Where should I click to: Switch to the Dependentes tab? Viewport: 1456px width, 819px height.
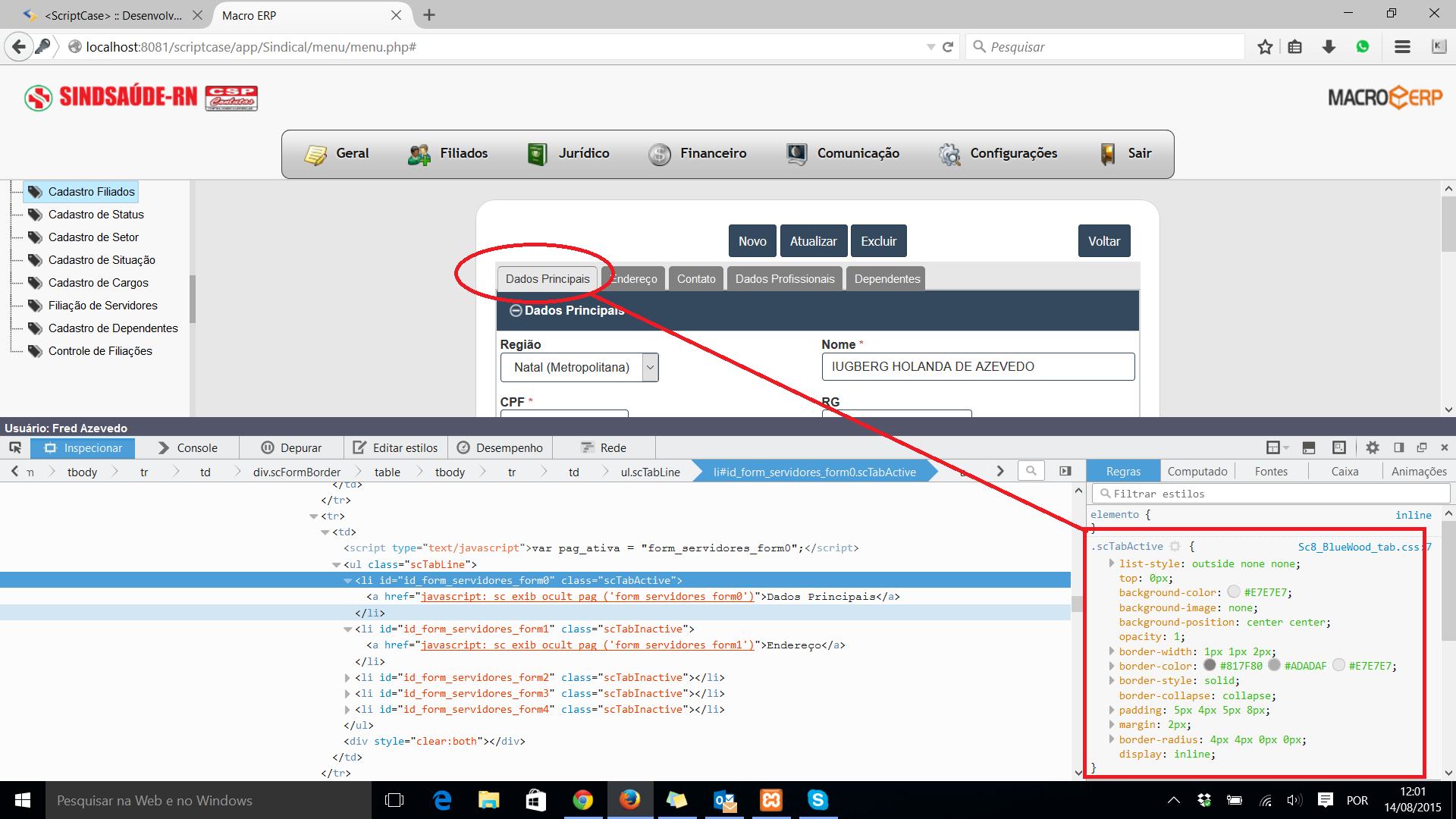click(886, 279)
